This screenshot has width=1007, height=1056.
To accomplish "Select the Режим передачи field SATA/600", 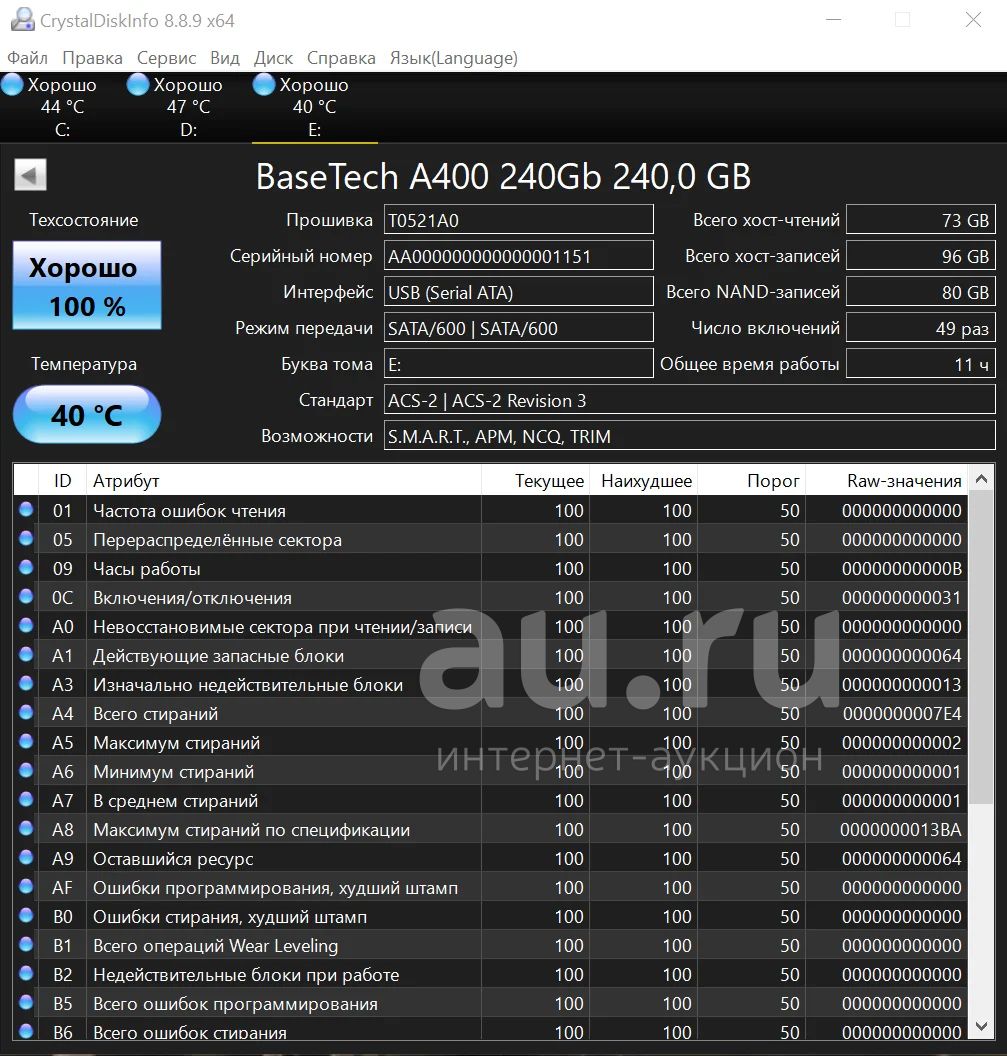I will click(519, 328).
